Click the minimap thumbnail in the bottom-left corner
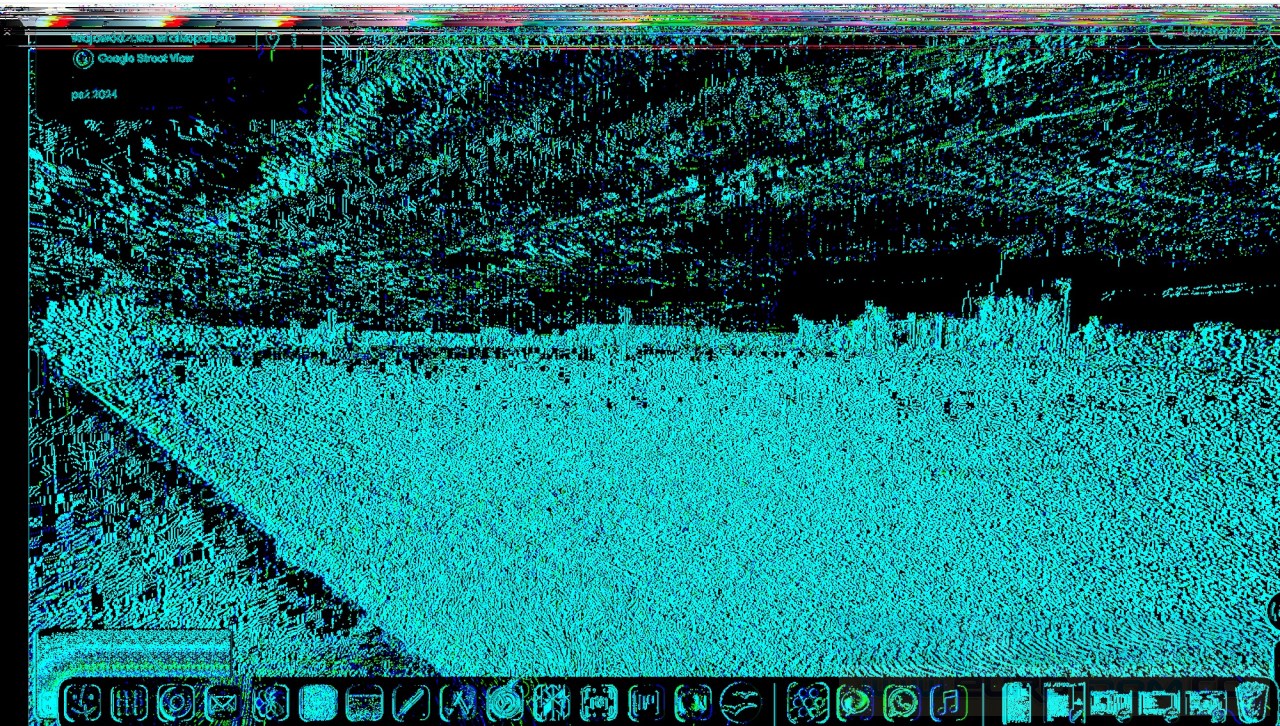Screen dimensions: 1280x726 133,656
